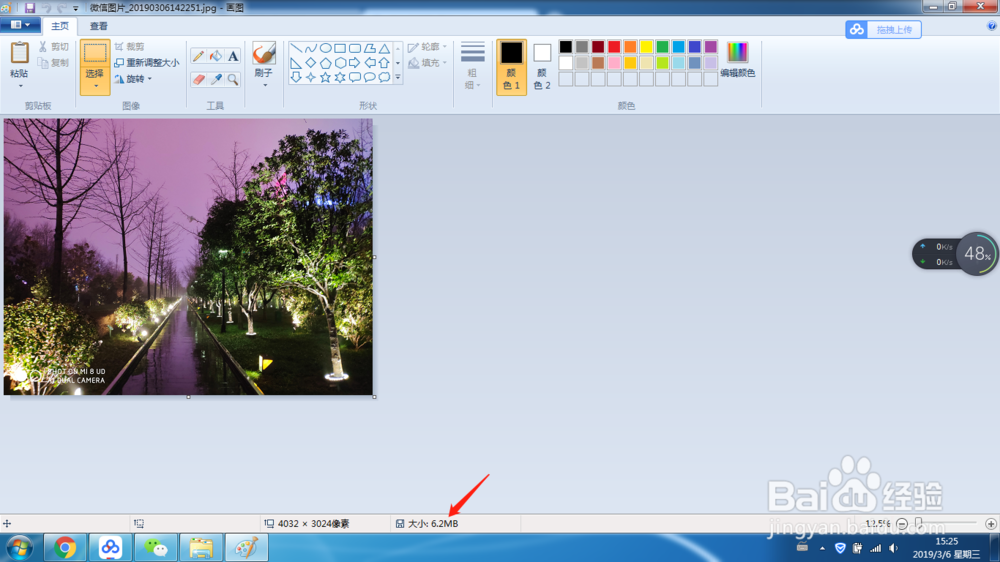This screenshot has height=562, width=1000.
Task: Click the night canal photo on canvas
Action: tap(188, 256)
